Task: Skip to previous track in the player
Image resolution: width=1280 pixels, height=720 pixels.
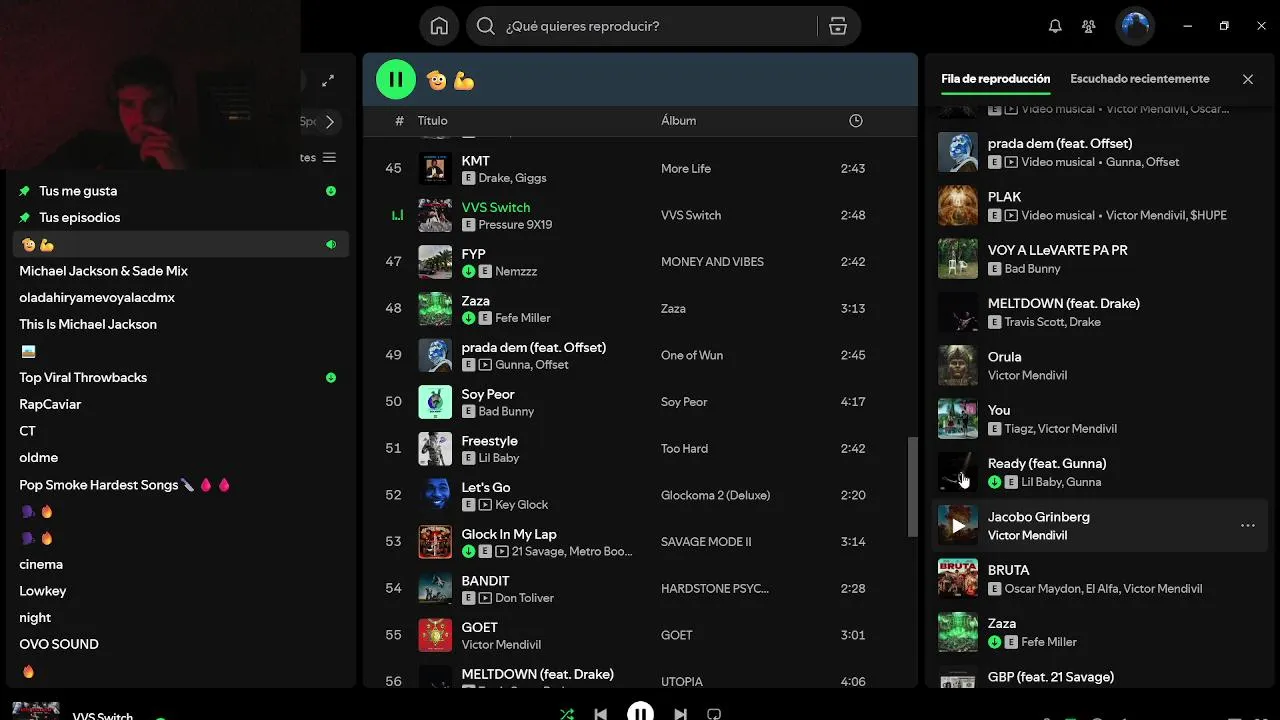Action: tap(600, 714)
